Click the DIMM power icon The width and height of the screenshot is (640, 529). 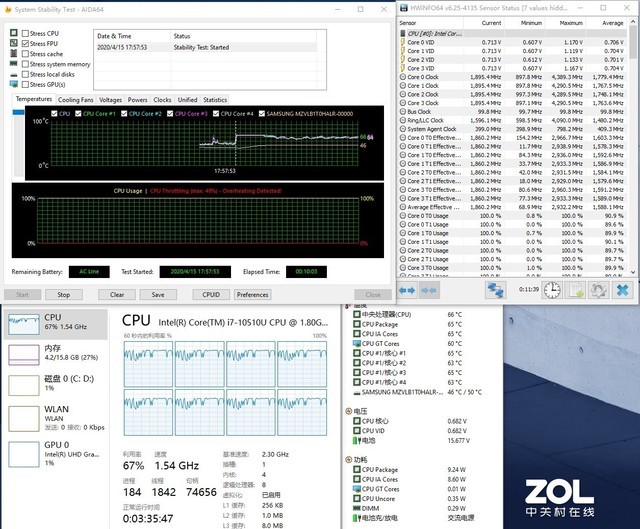coord(357,508)
